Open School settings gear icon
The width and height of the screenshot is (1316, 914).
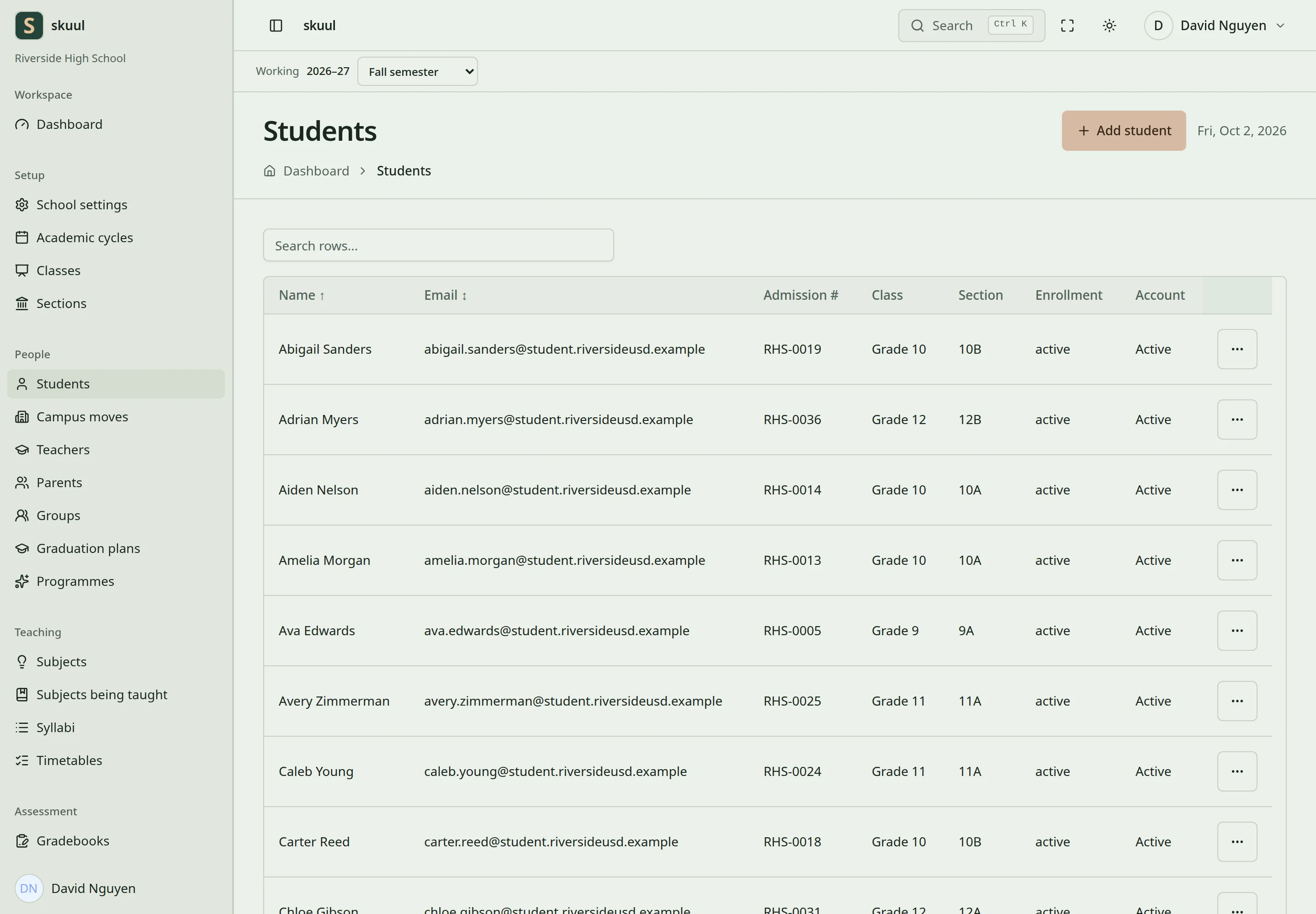[x=22, y=204]
